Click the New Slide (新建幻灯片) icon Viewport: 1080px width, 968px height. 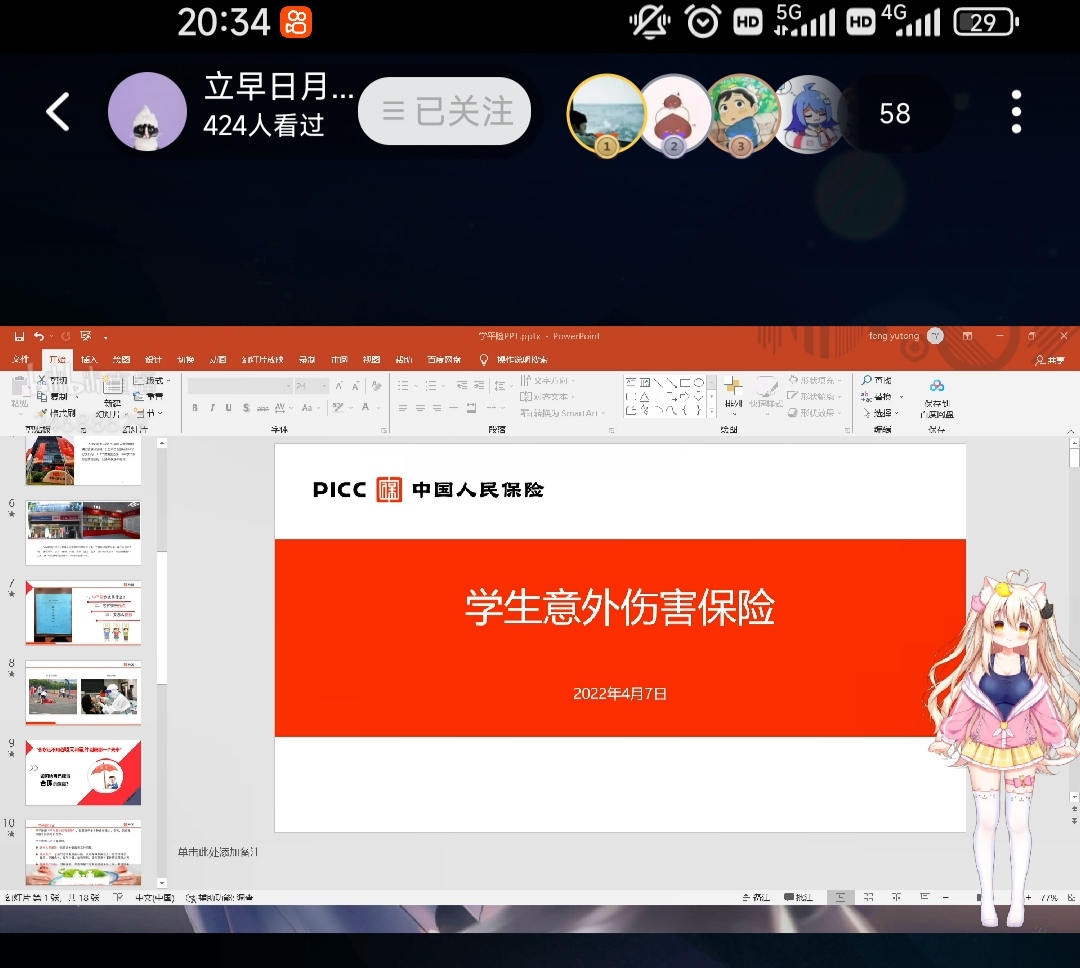click(113, 387)
